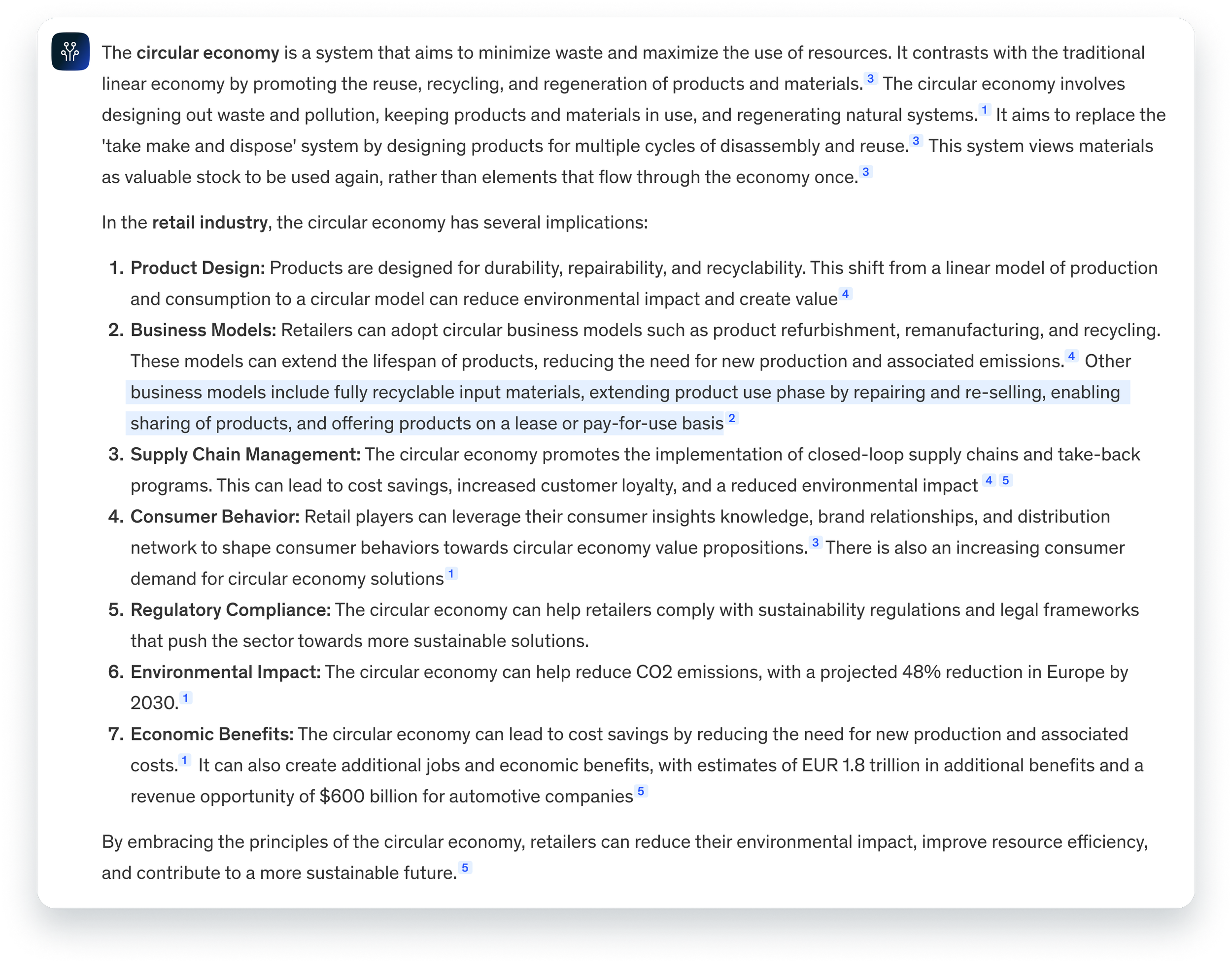The width and height of the screenshot is (1232, 965).
Task: Open citation 1 after 'circular economy solutions'
Action: click(x=451, y=573)
